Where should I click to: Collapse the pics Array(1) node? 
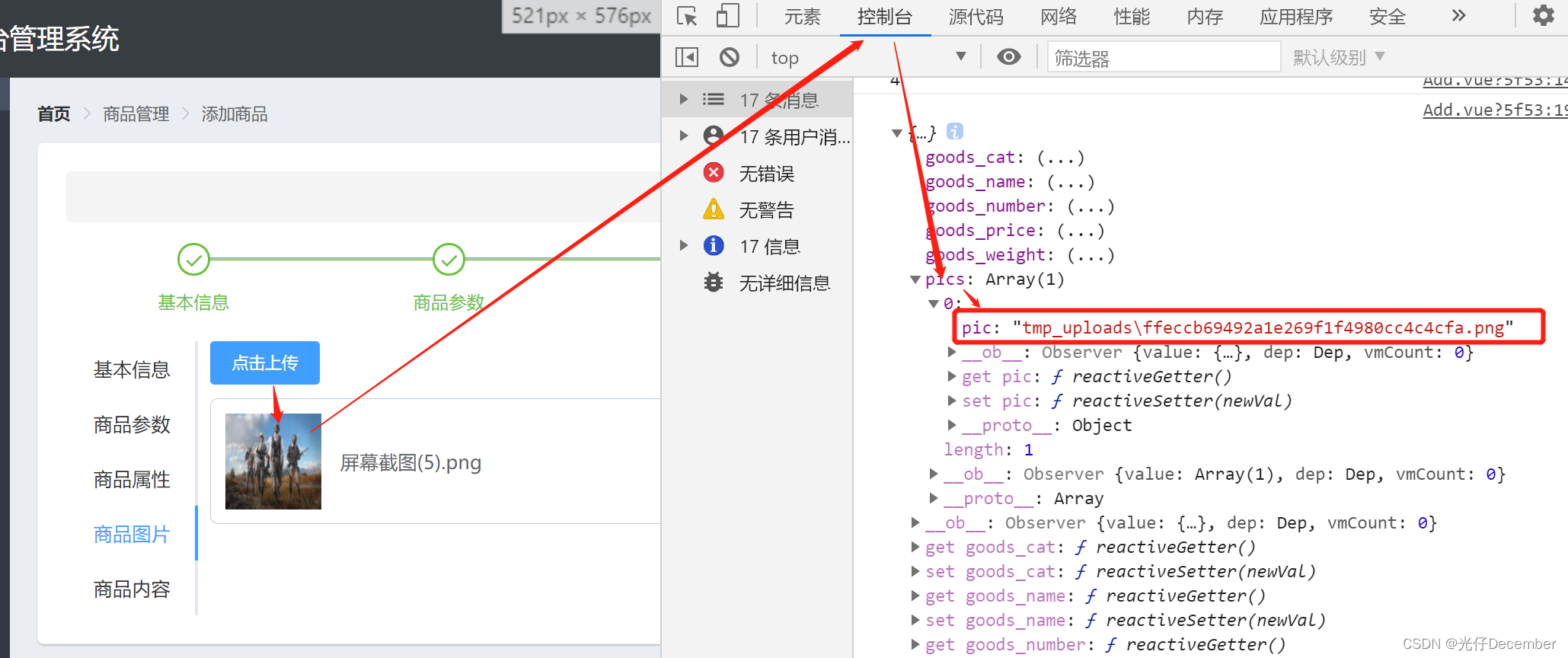click(915, 279)
